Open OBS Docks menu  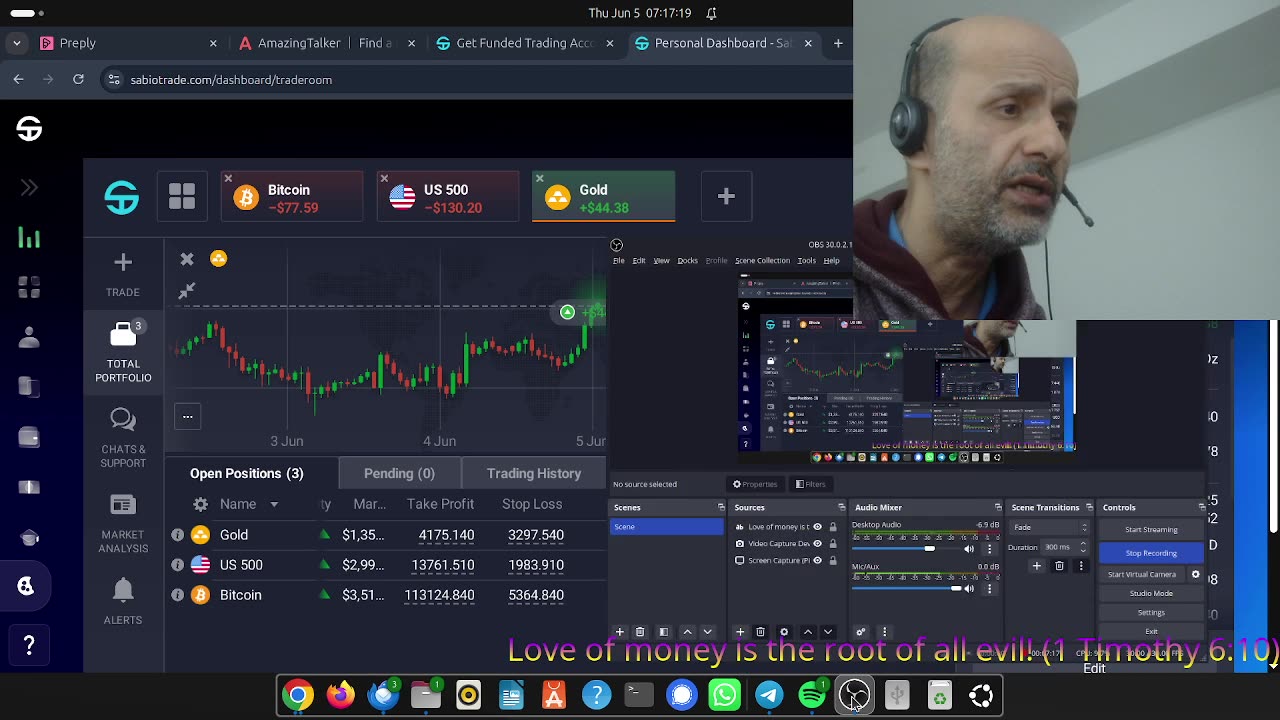click(687, 261)
